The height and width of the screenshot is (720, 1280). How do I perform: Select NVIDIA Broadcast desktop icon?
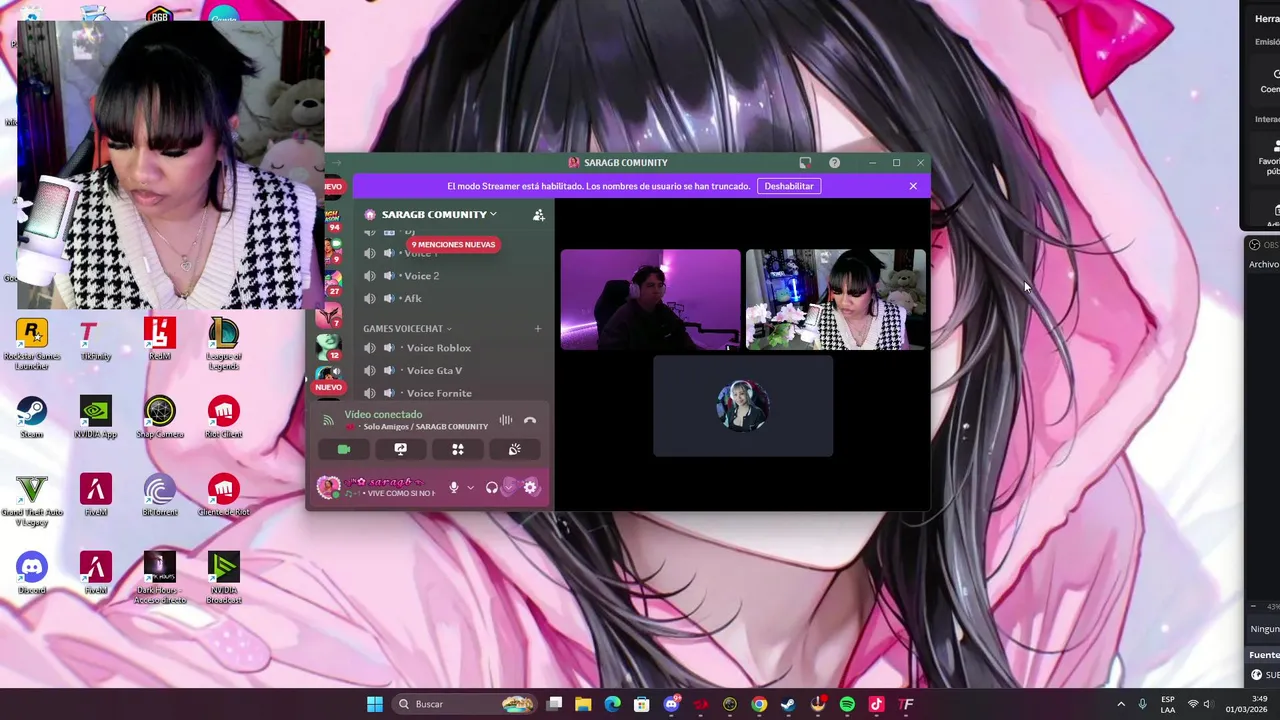click(x=223, y=578)
